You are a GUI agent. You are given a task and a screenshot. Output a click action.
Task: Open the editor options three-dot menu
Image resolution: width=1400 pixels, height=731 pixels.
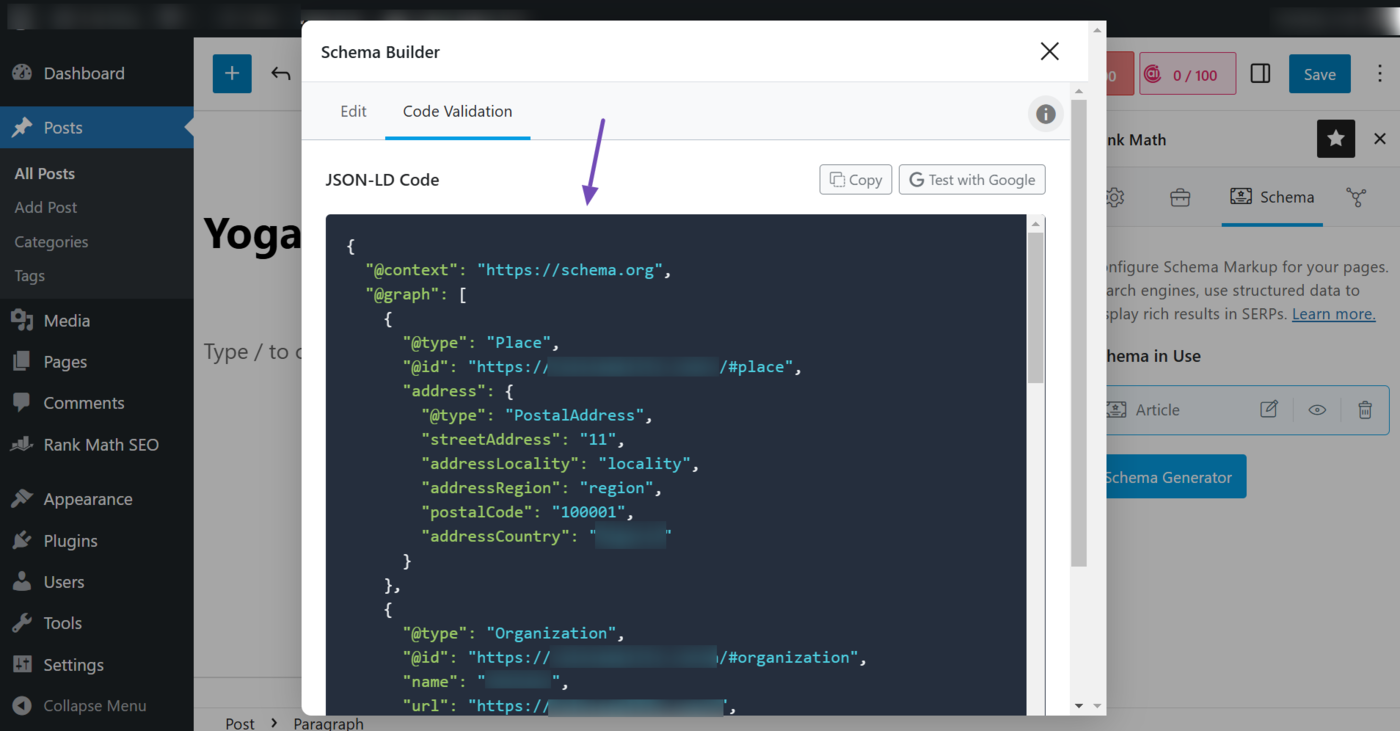pyautogui.click(x=1380, y=74)
